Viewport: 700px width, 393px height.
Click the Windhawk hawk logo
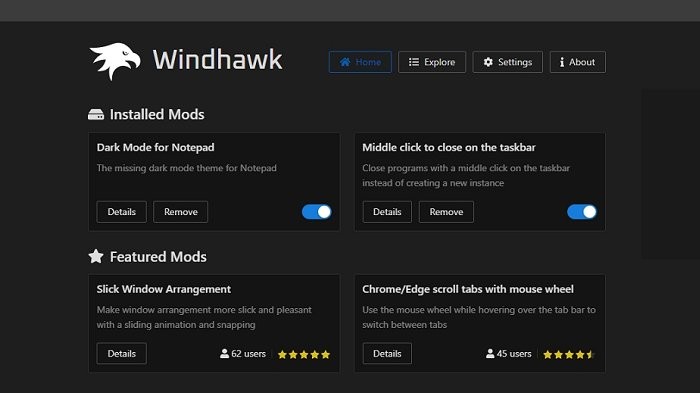[x=115, y=61]
